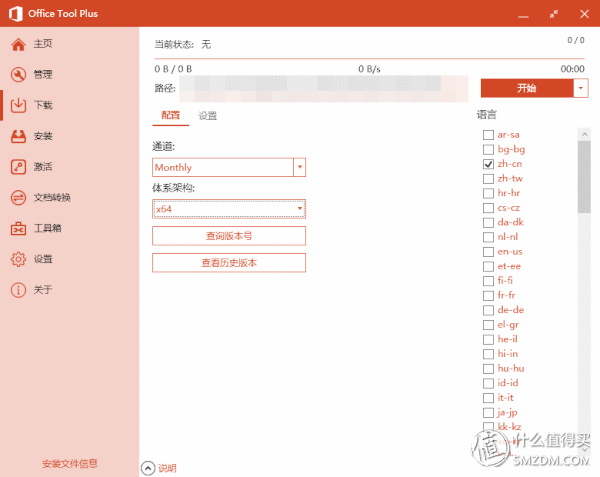This screenshot has width=600, height=477.
Task: Restore down the window size
Action: [554, 14]
